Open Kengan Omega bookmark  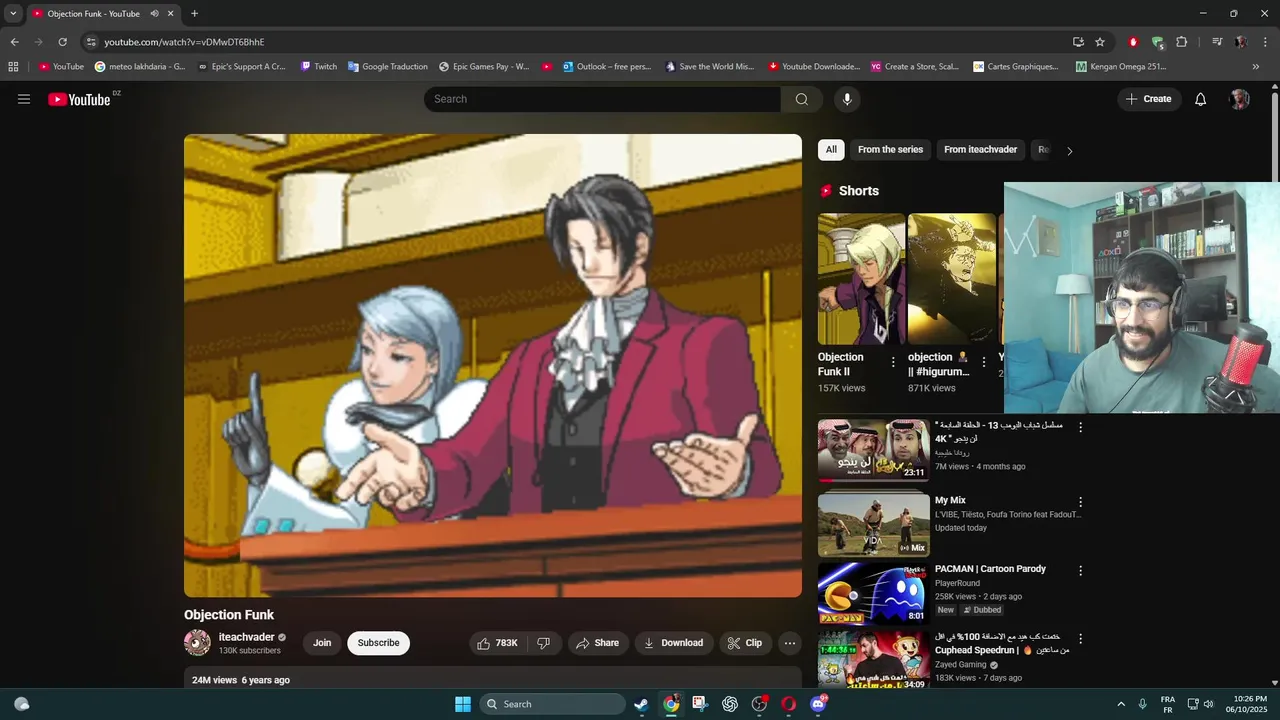pos(1121,67)
